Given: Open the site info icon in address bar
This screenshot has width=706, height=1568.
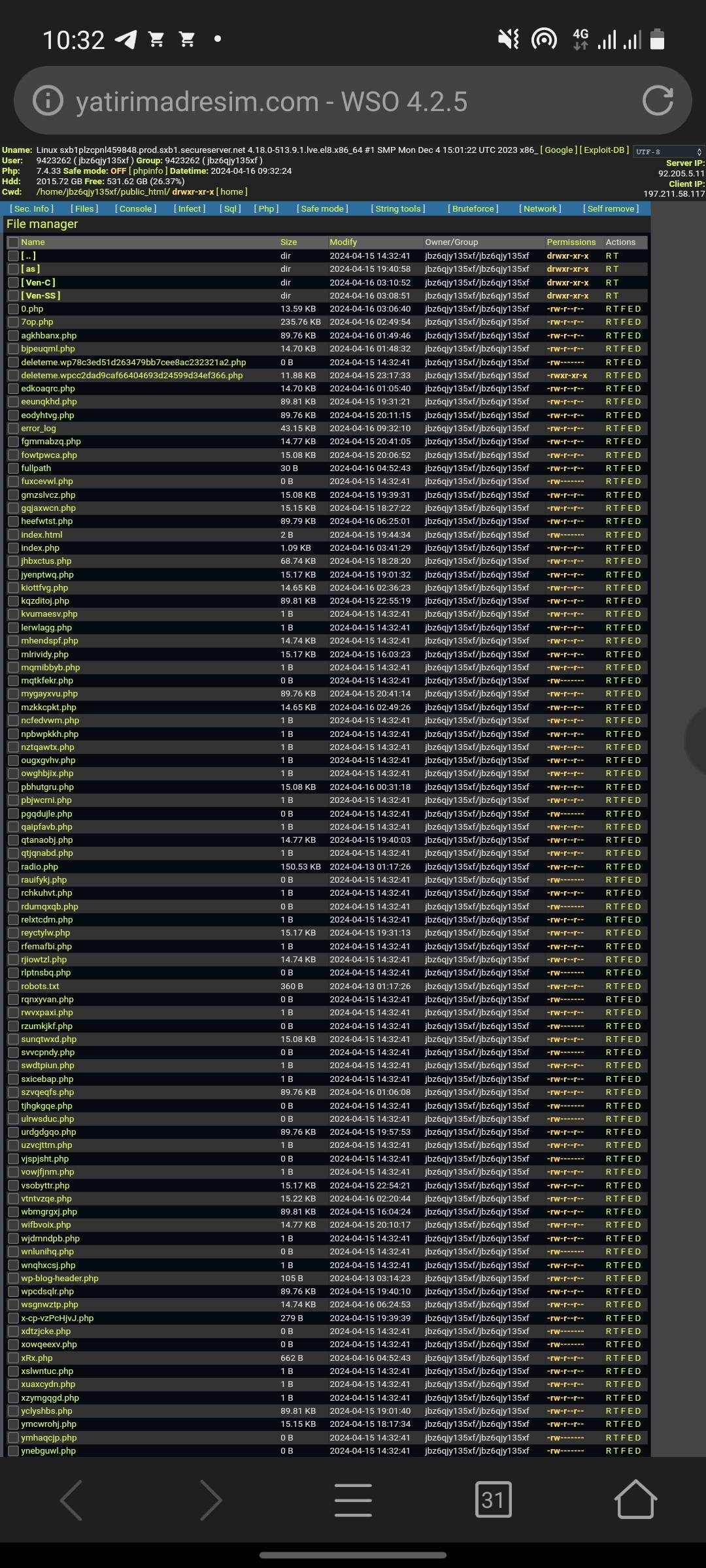Looking at the screenshot, I should (48, 101).
